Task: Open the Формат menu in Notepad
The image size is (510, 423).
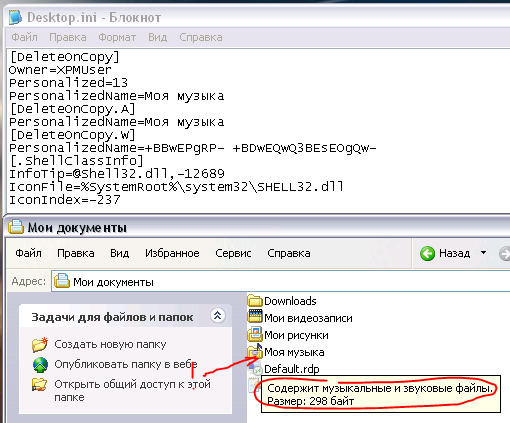Action: 117,37
